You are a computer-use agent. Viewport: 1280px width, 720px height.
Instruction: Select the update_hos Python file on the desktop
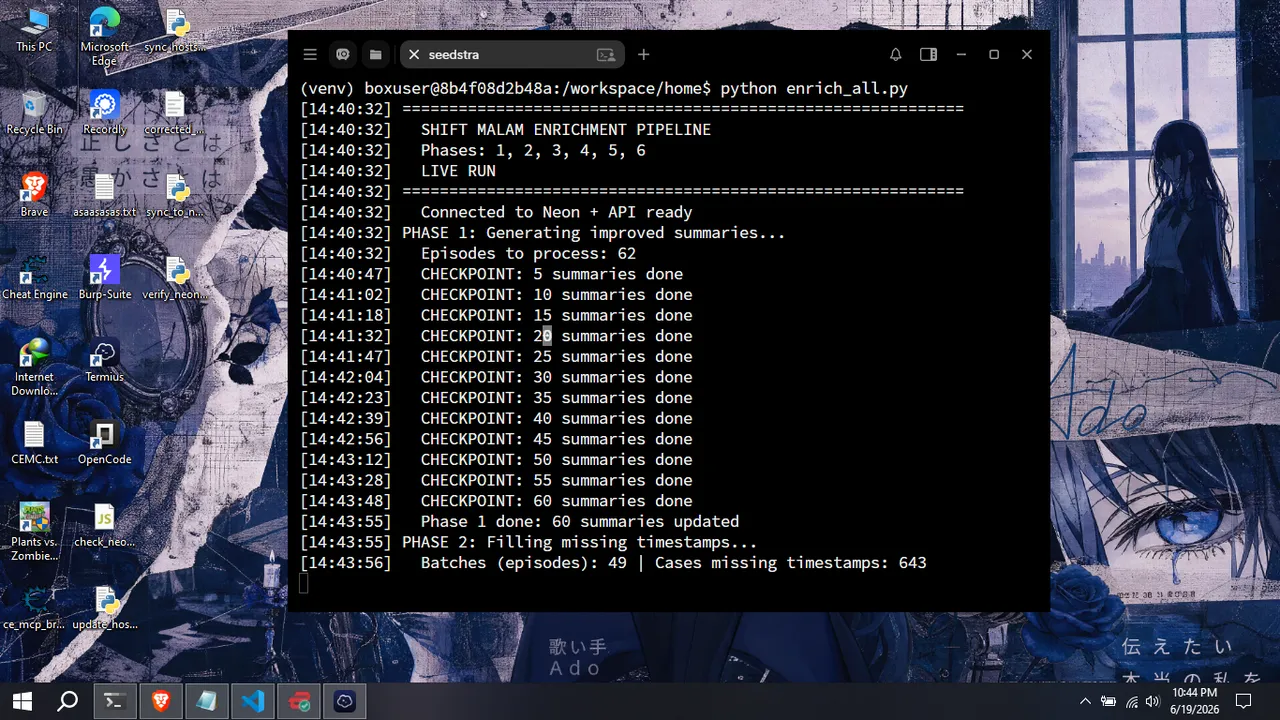point(105,608)
